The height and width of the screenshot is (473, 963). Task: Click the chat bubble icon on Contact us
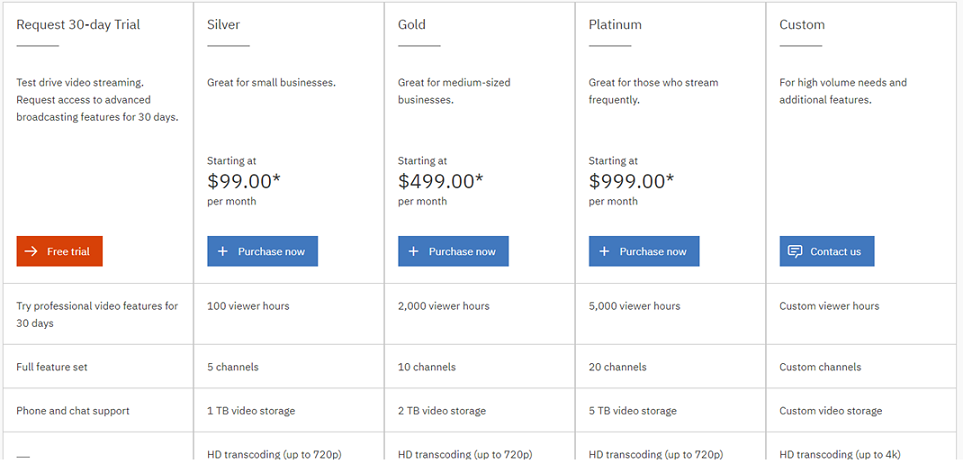point(795,252)
